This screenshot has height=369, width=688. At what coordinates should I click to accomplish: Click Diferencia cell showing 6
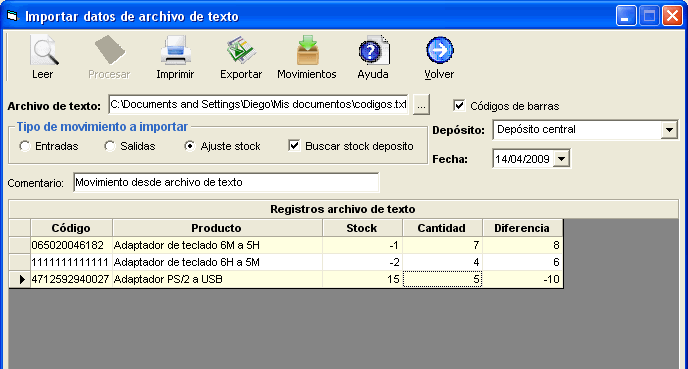click(522, 262)
